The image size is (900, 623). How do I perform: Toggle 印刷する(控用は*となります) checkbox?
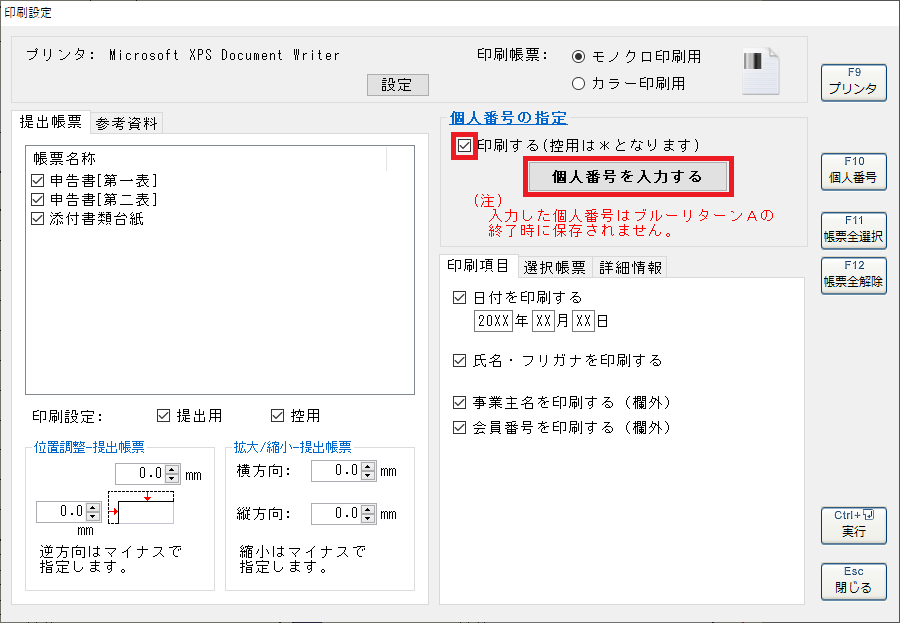point(464,146)
